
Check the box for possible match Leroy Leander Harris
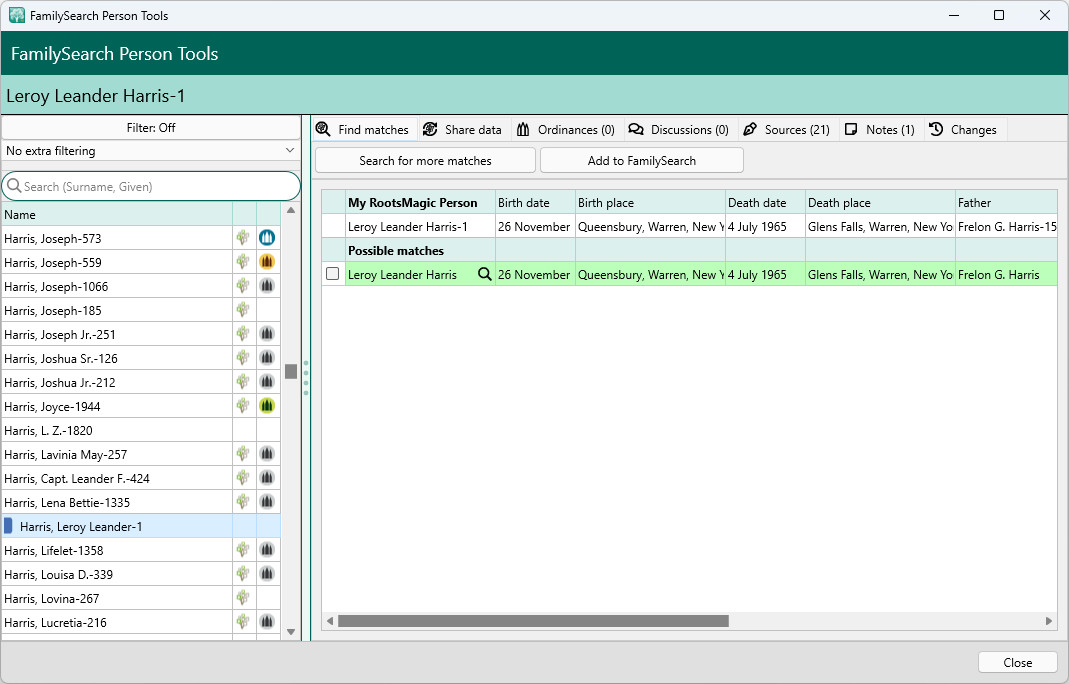(333, 274)
